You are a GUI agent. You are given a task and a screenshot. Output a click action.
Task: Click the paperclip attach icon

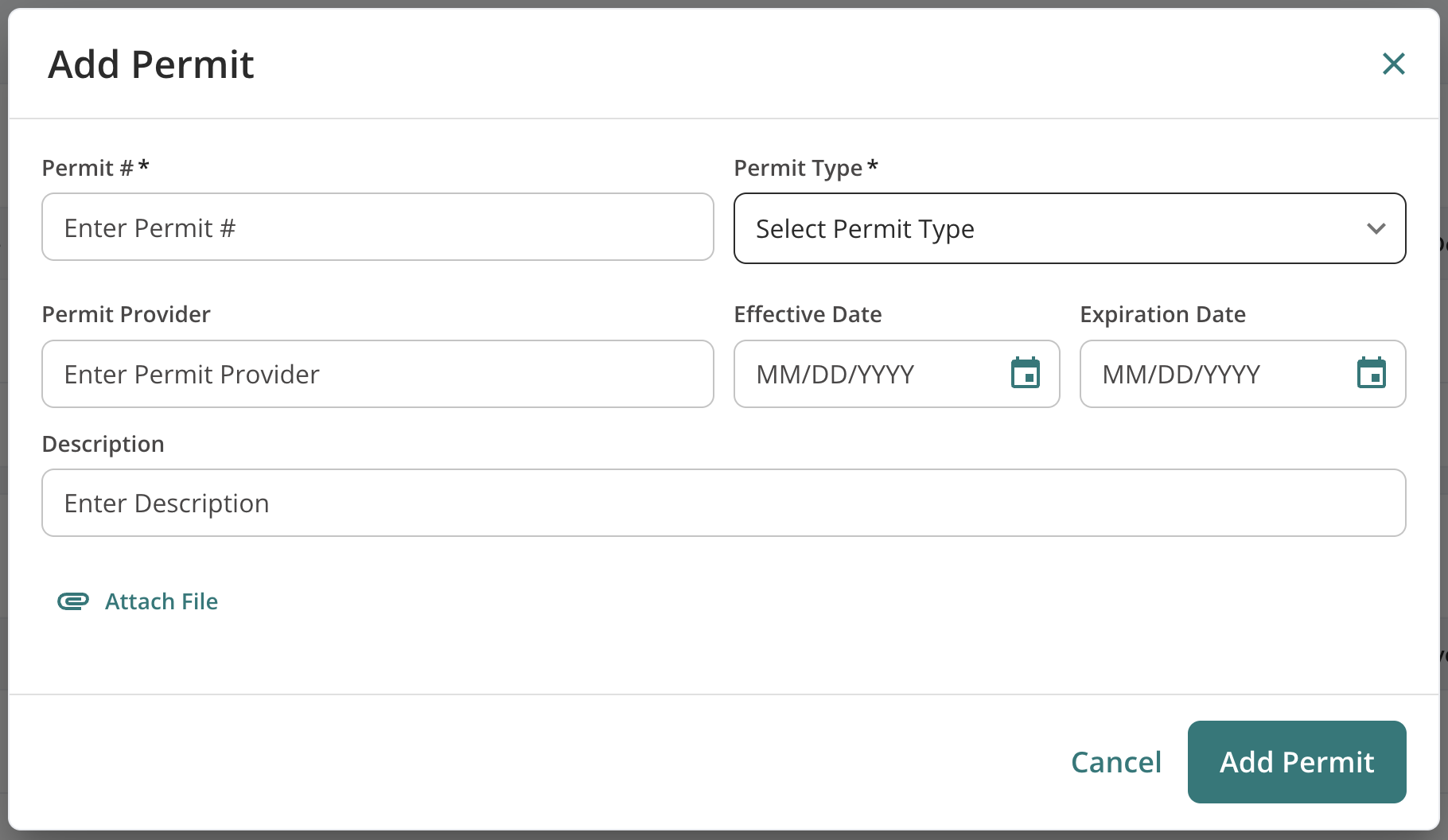[x=73, y=601]
